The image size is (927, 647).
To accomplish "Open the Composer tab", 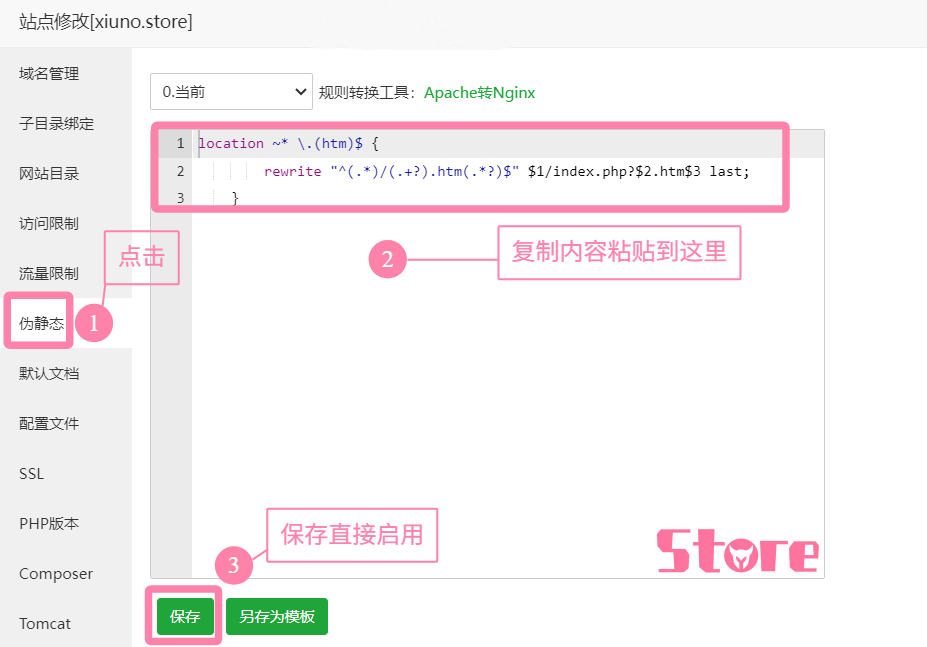I will coord(56,574).
